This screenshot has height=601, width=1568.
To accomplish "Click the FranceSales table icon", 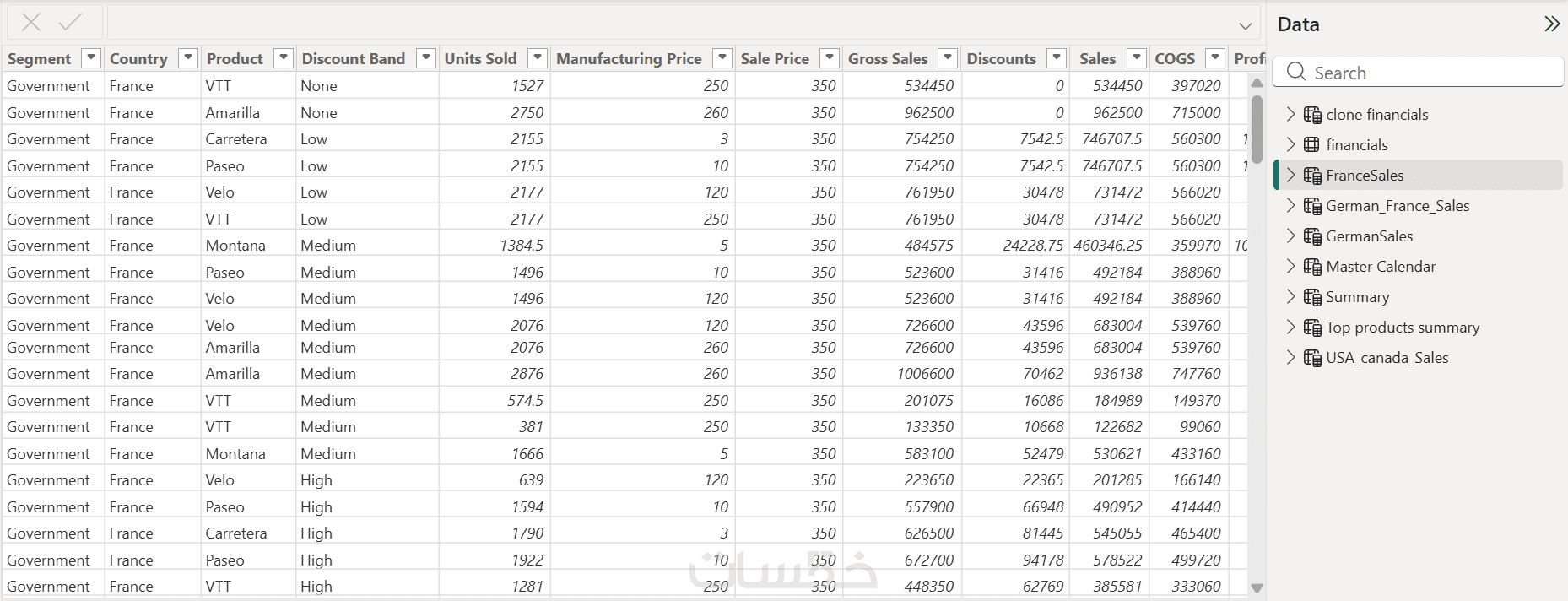I will pyautogui.click(x=1312, y=176).
